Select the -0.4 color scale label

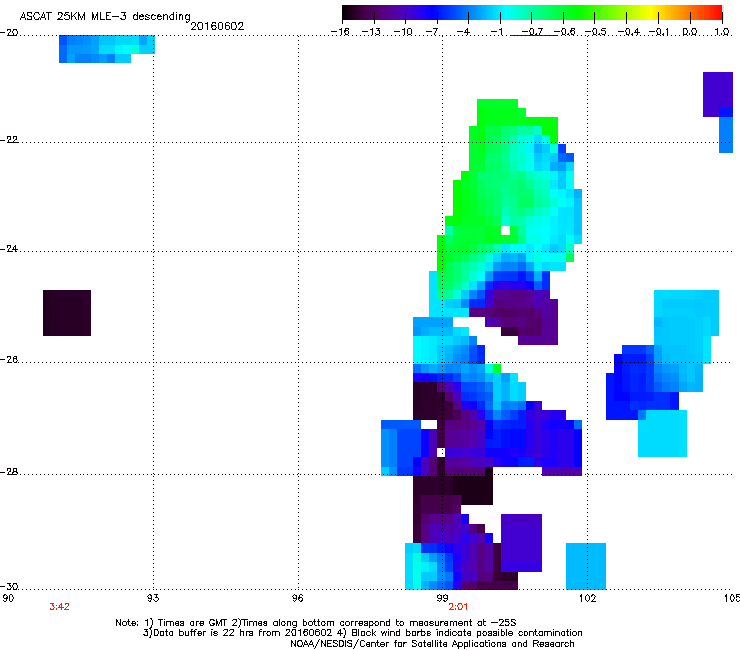tap(629, 32)
